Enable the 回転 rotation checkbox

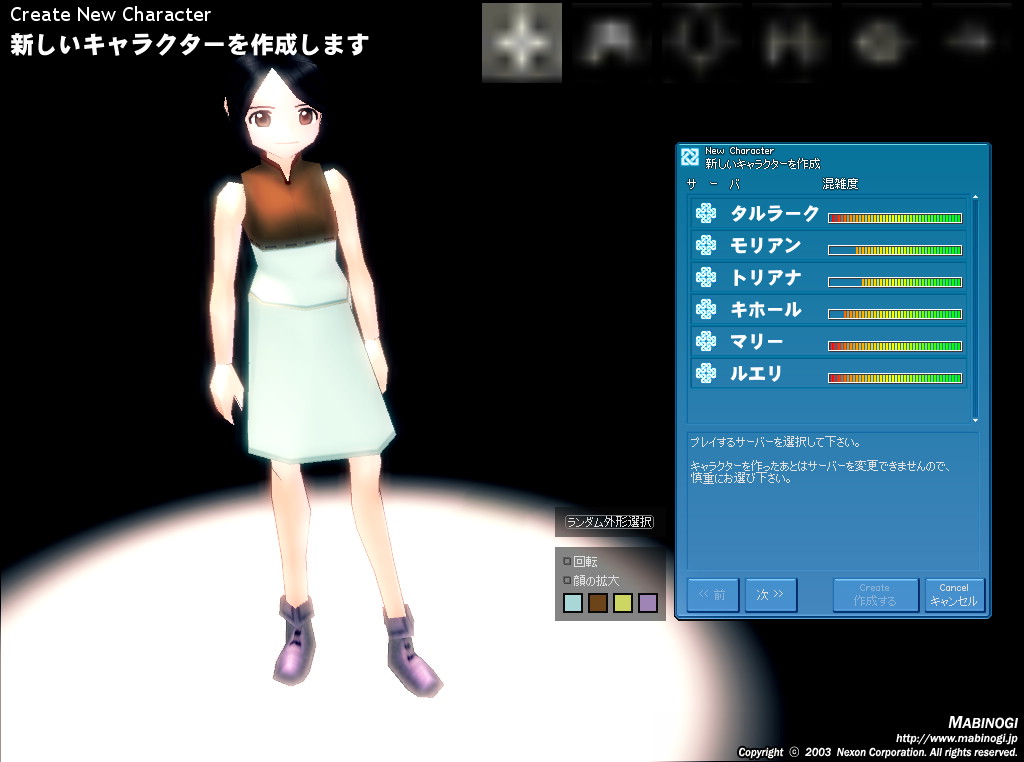tap(567, 561)
